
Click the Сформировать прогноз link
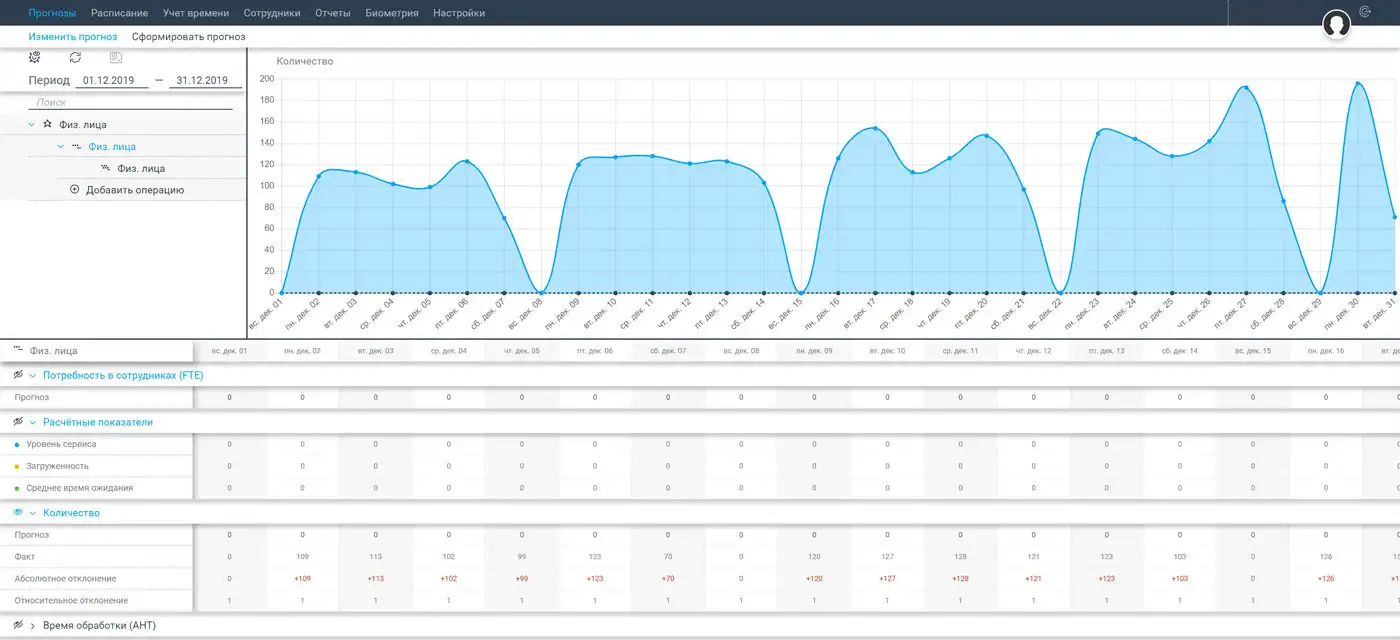(189, 37)
